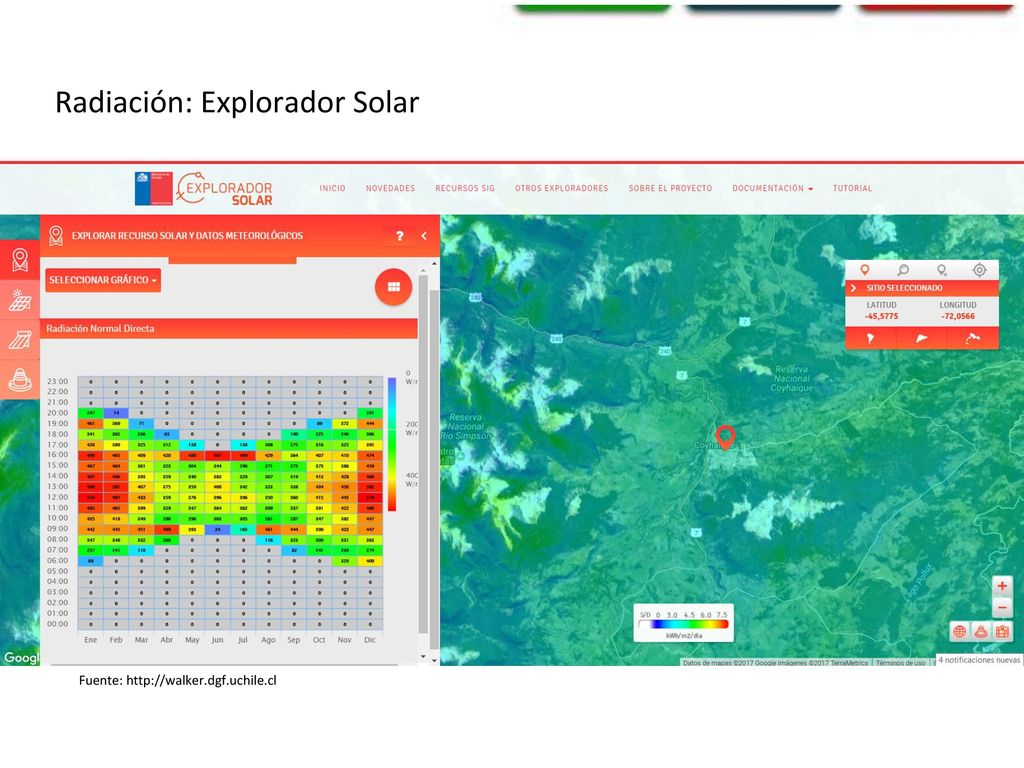Click the 06:00 hour row label
Viewport: 1024px width, 768px height.
coord(57,560)
